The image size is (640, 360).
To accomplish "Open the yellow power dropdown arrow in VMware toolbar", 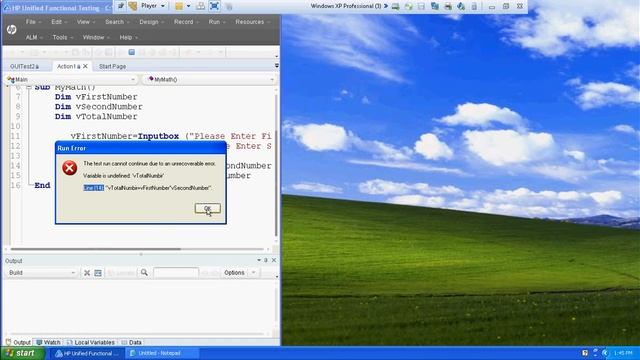I will coord(189,6).
